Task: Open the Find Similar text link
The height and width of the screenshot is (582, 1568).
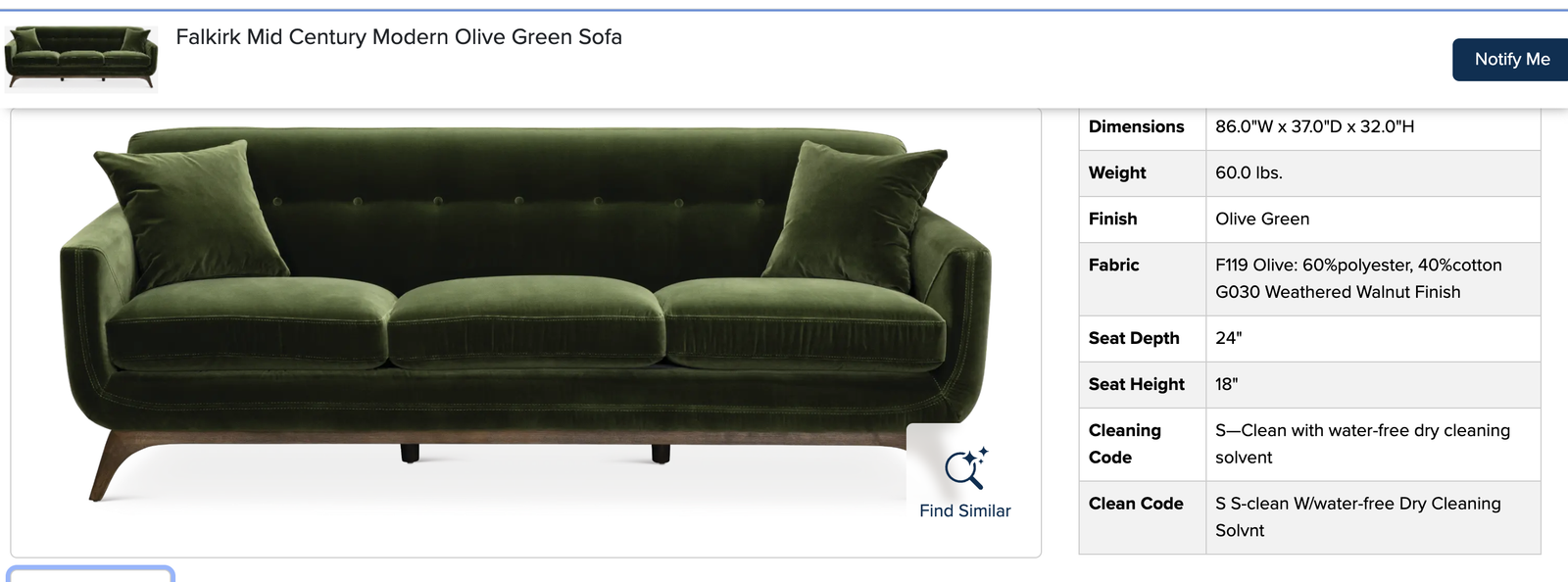Action: point(965,510)
